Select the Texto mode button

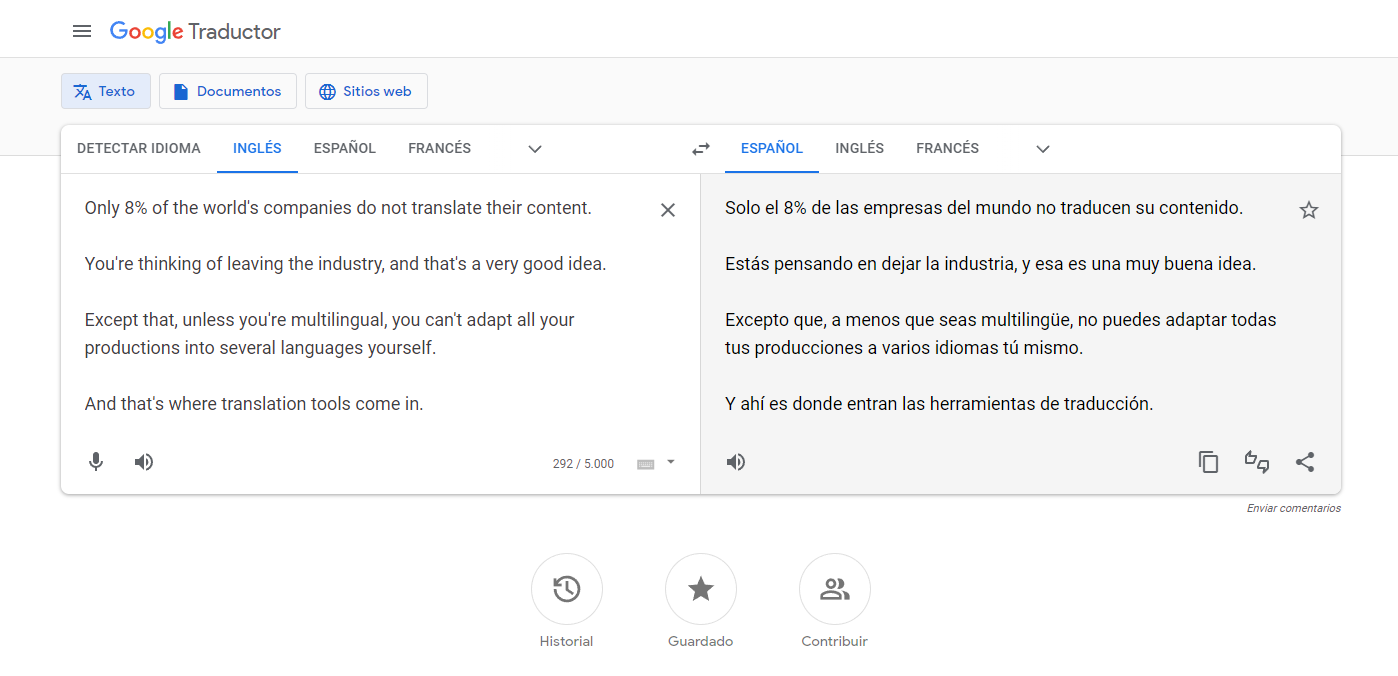point(105,91)
